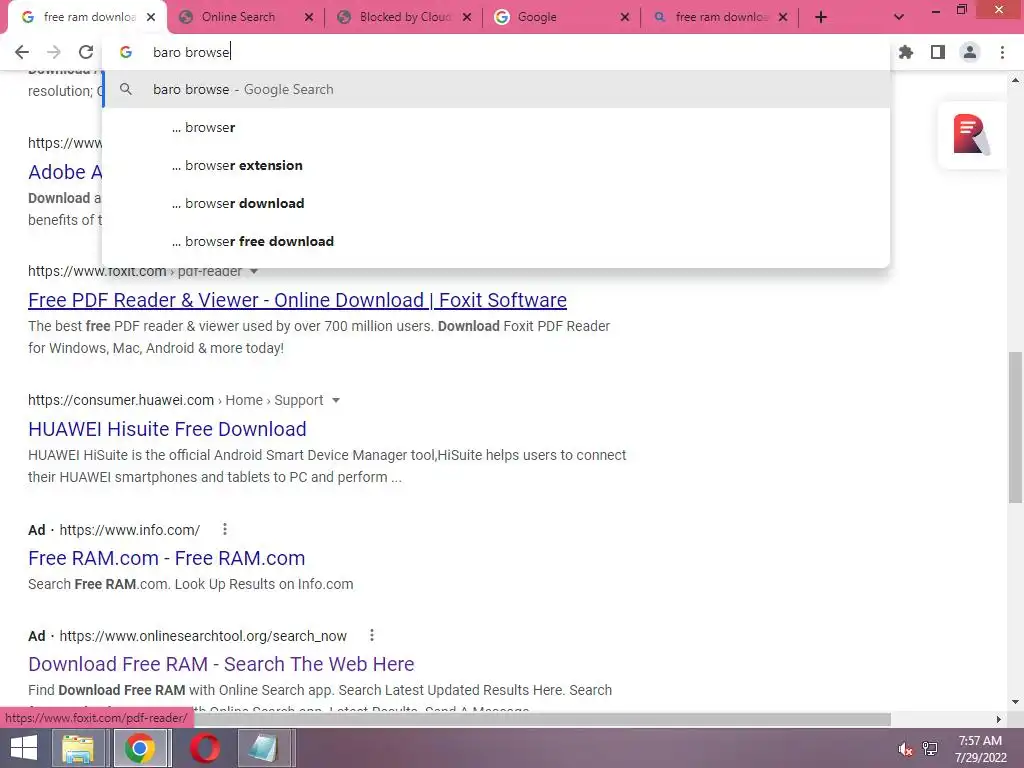
Task: Close the last 'free ram download' tab
Action: click(x=783, y=18)
